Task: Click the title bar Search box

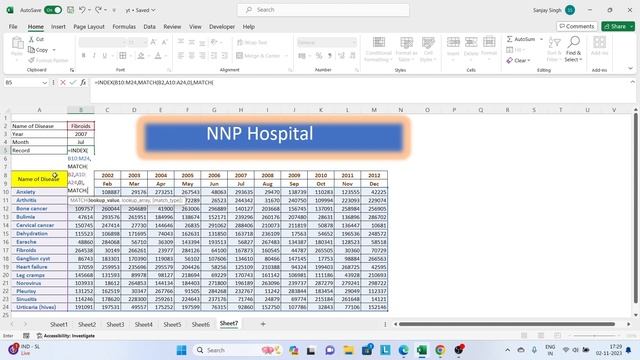Action: pyautogui.click(x=323, y=10)
